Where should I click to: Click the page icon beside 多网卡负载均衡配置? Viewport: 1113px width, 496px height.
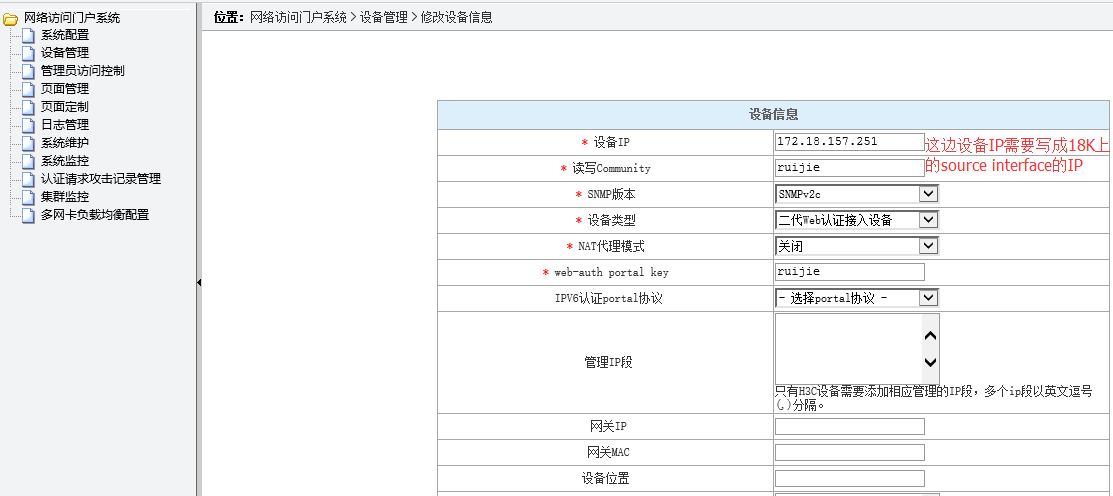tap(28, 216)
